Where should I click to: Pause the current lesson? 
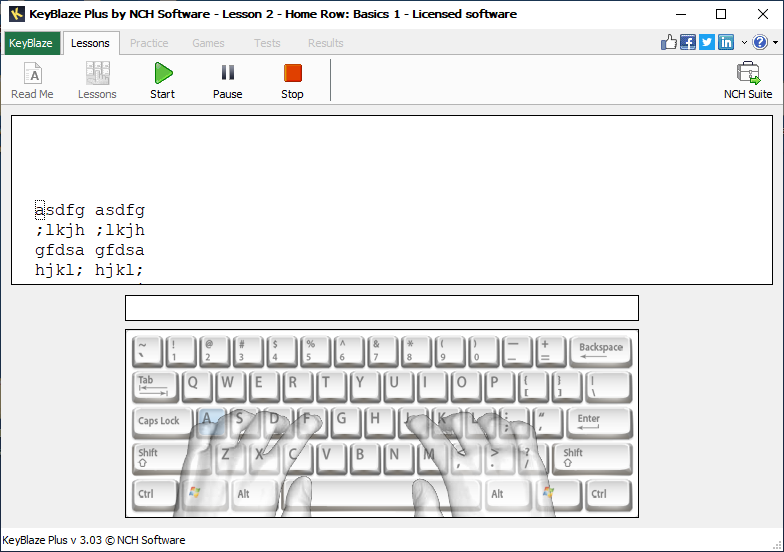point(228,80)
